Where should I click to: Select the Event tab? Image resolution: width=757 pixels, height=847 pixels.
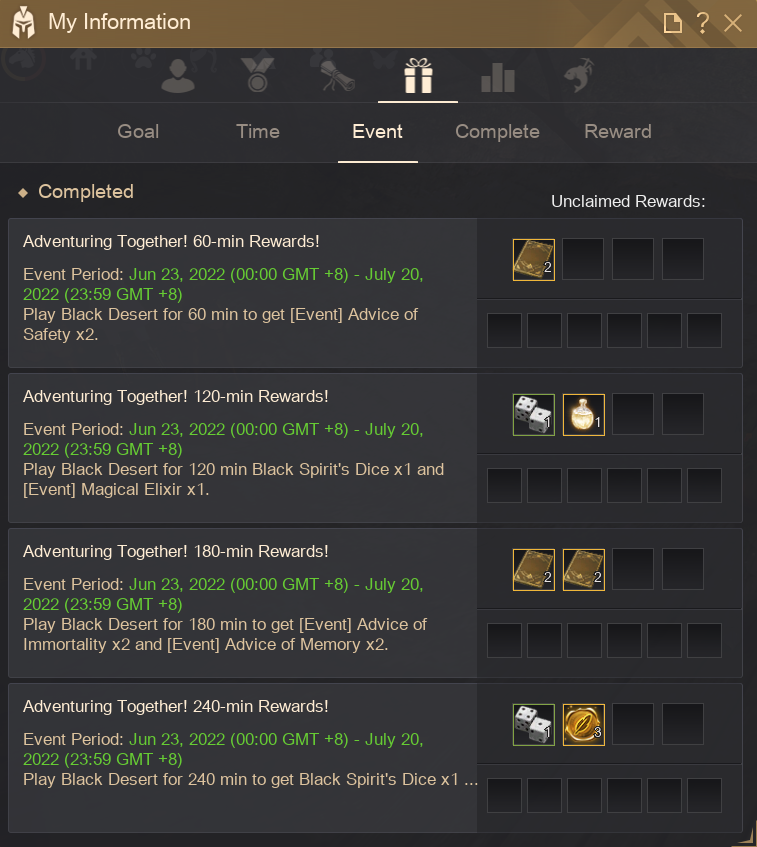[x=377, y=131]
